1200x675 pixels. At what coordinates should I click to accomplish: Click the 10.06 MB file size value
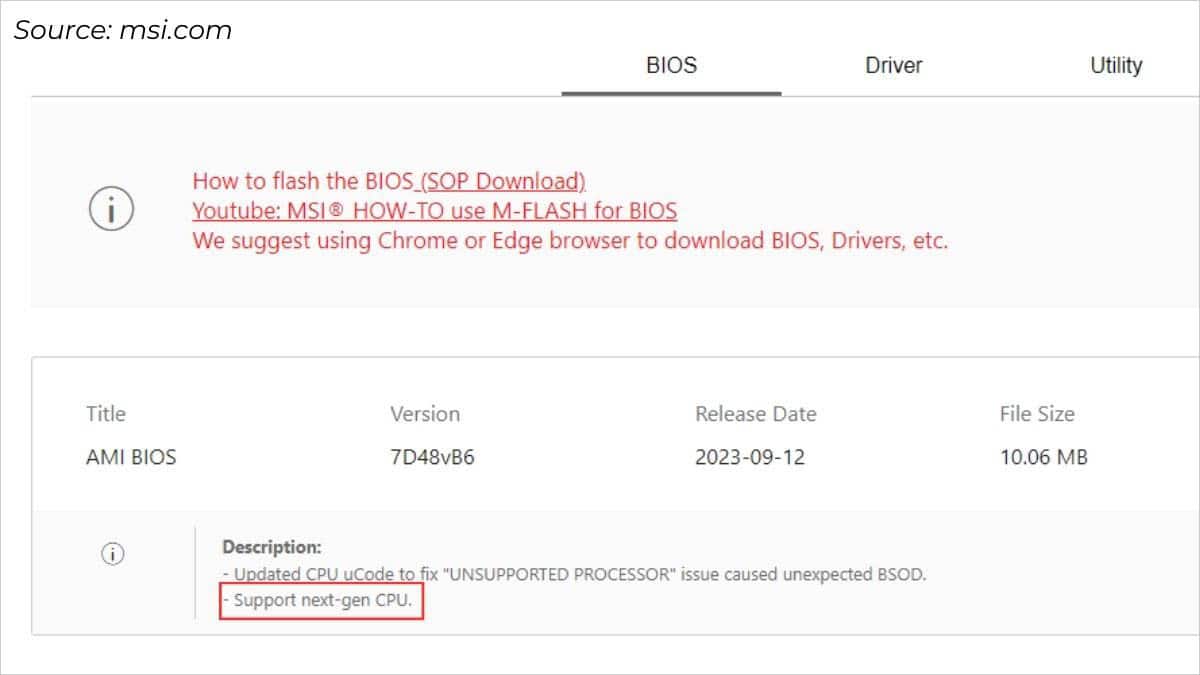click(1043, 458)
